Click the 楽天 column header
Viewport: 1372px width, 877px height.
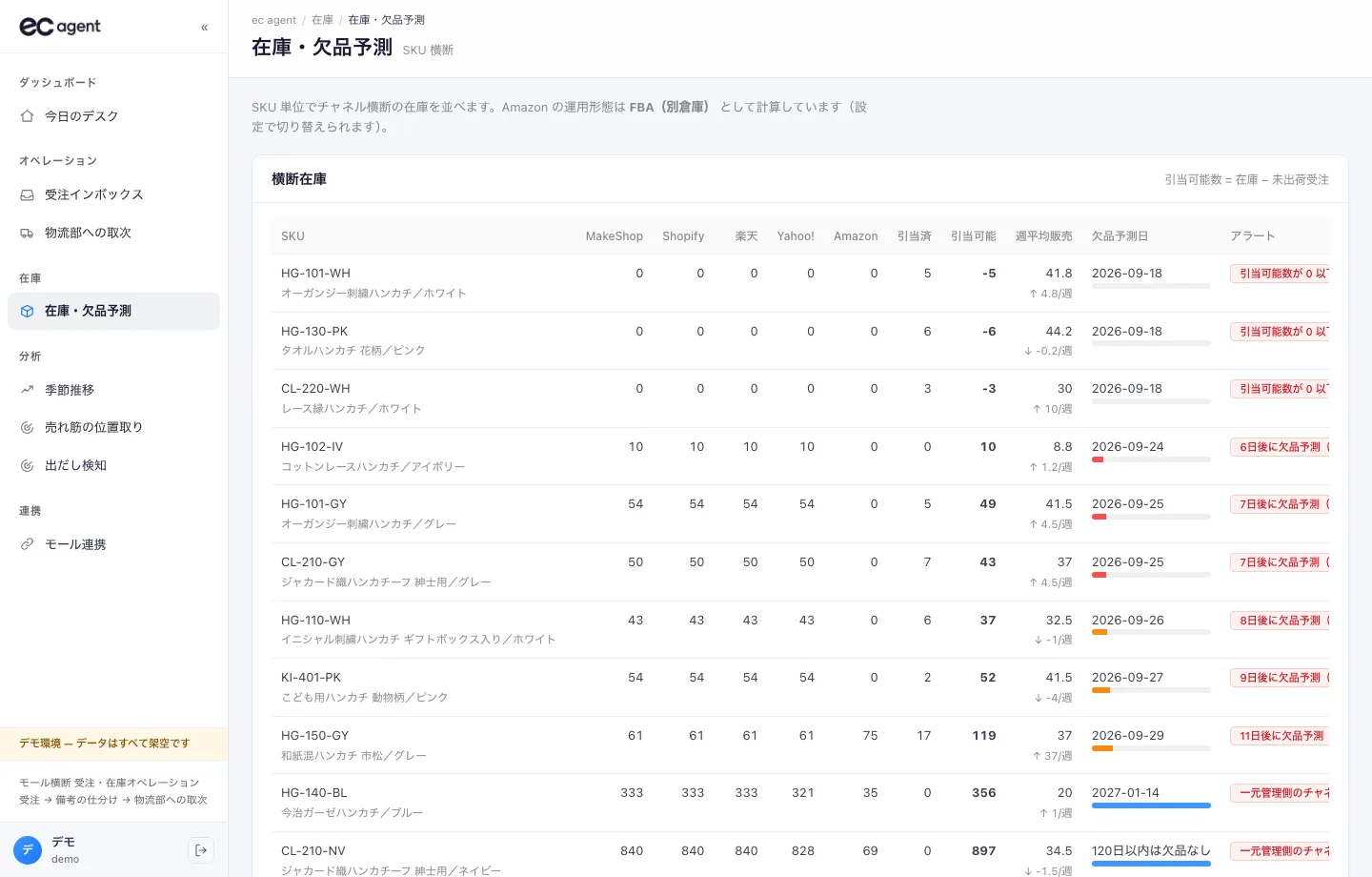pos(746,236)
